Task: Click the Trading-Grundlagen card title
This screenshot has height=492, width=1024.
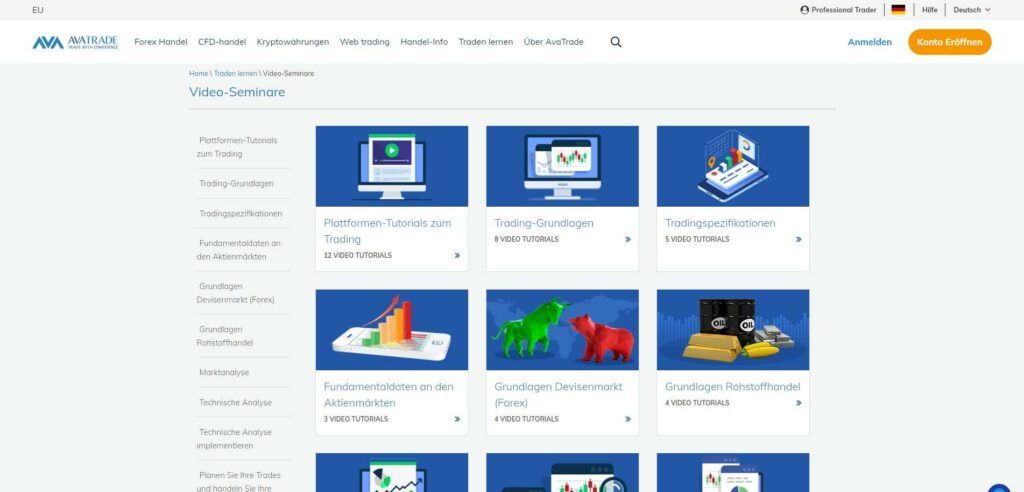Action: pyautogui.click(x=544, y=223)
